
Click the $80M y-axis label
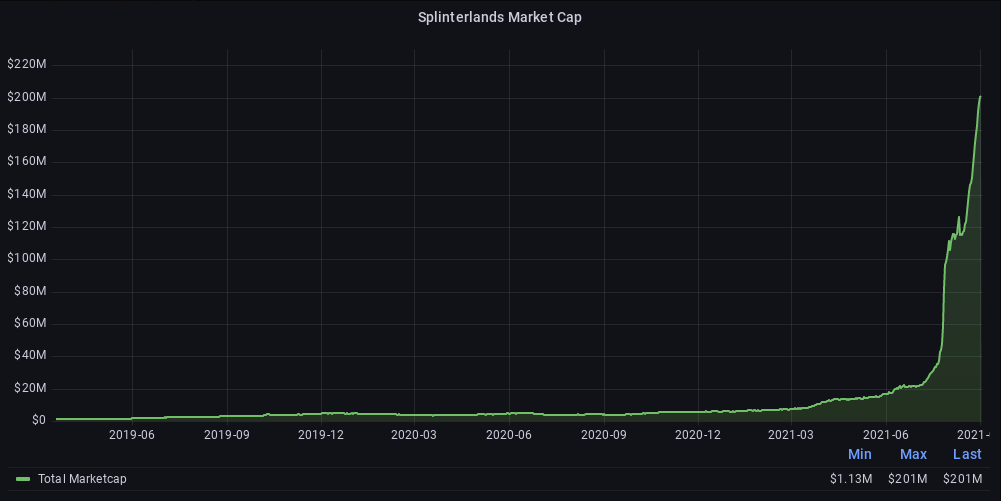click(x=30, y=291)
